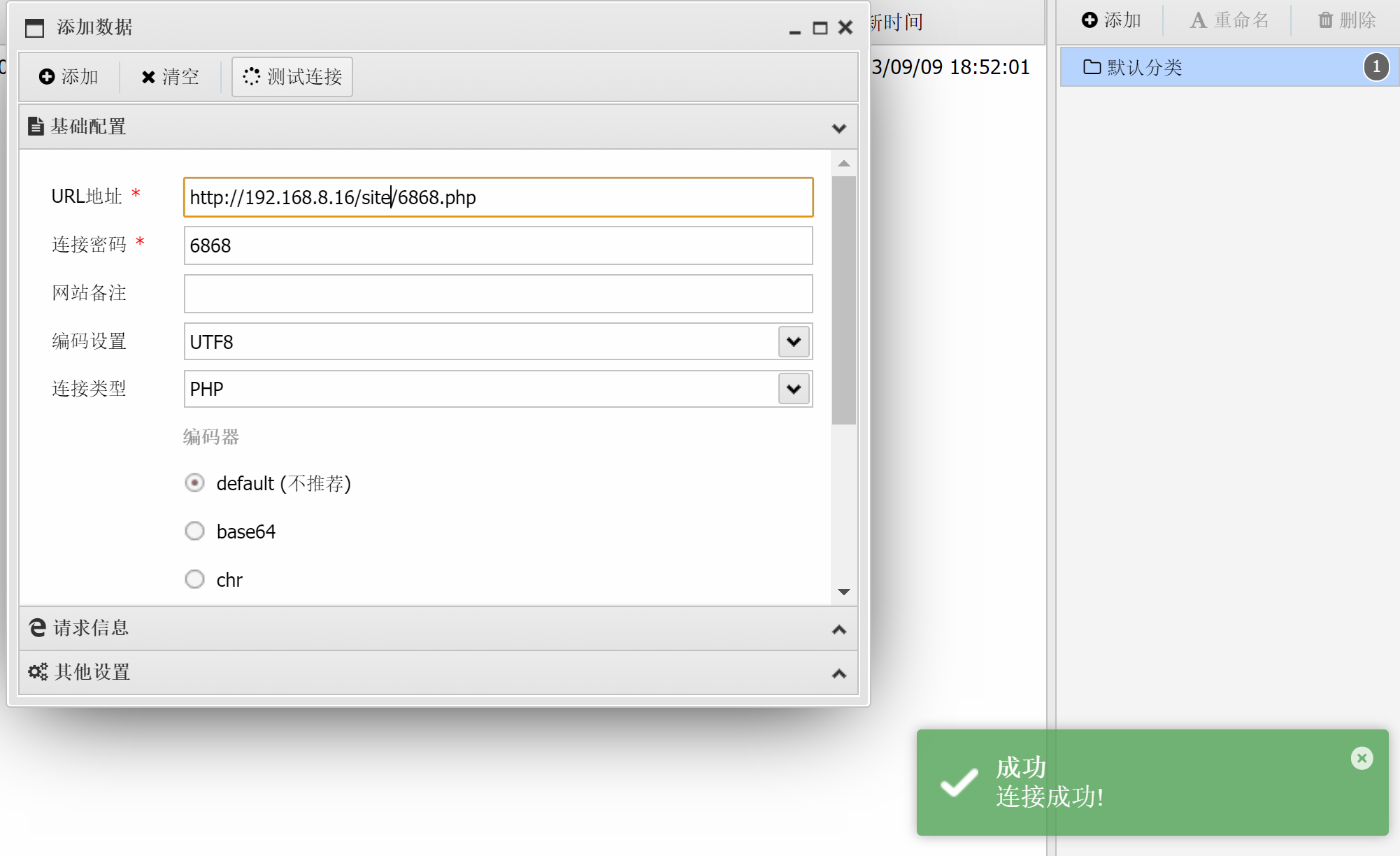The height and width of the screenshot is (856, 1400).
Task: Maximize the 添加数据 dialog
Action: [x=820, y=28]
